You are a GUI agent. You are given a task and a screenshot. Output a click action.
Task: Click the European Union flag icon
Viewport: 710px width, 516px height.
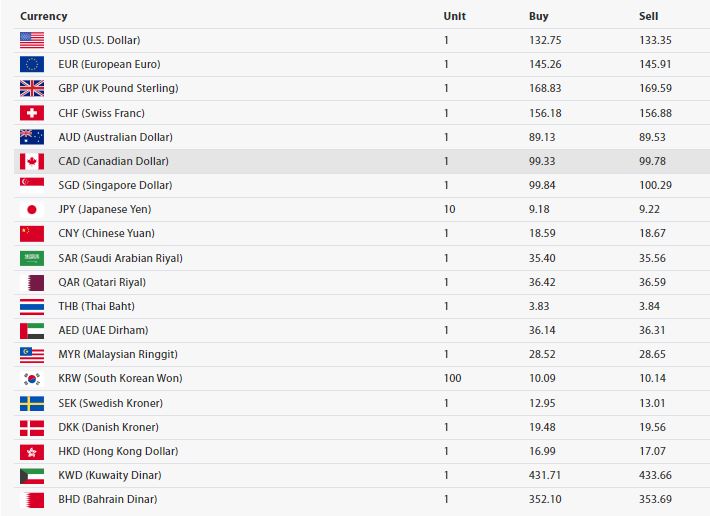pos(32,64)
